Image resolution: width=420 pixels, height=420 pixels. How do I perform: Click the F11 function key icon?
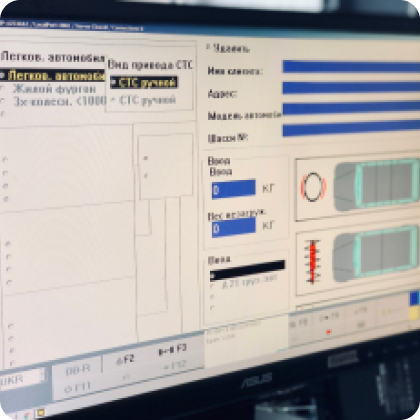click(x=78, y=388)
